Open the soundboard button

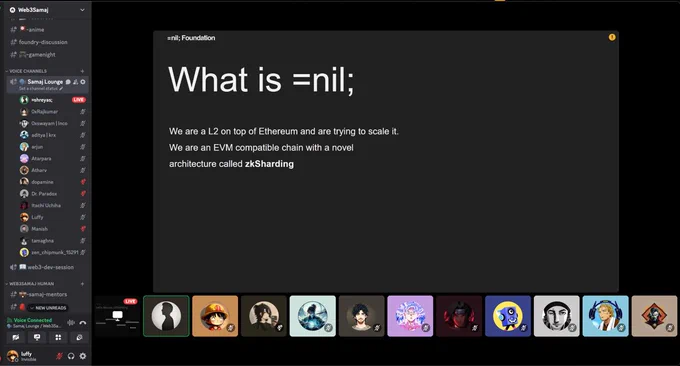[x=79, y=337]
